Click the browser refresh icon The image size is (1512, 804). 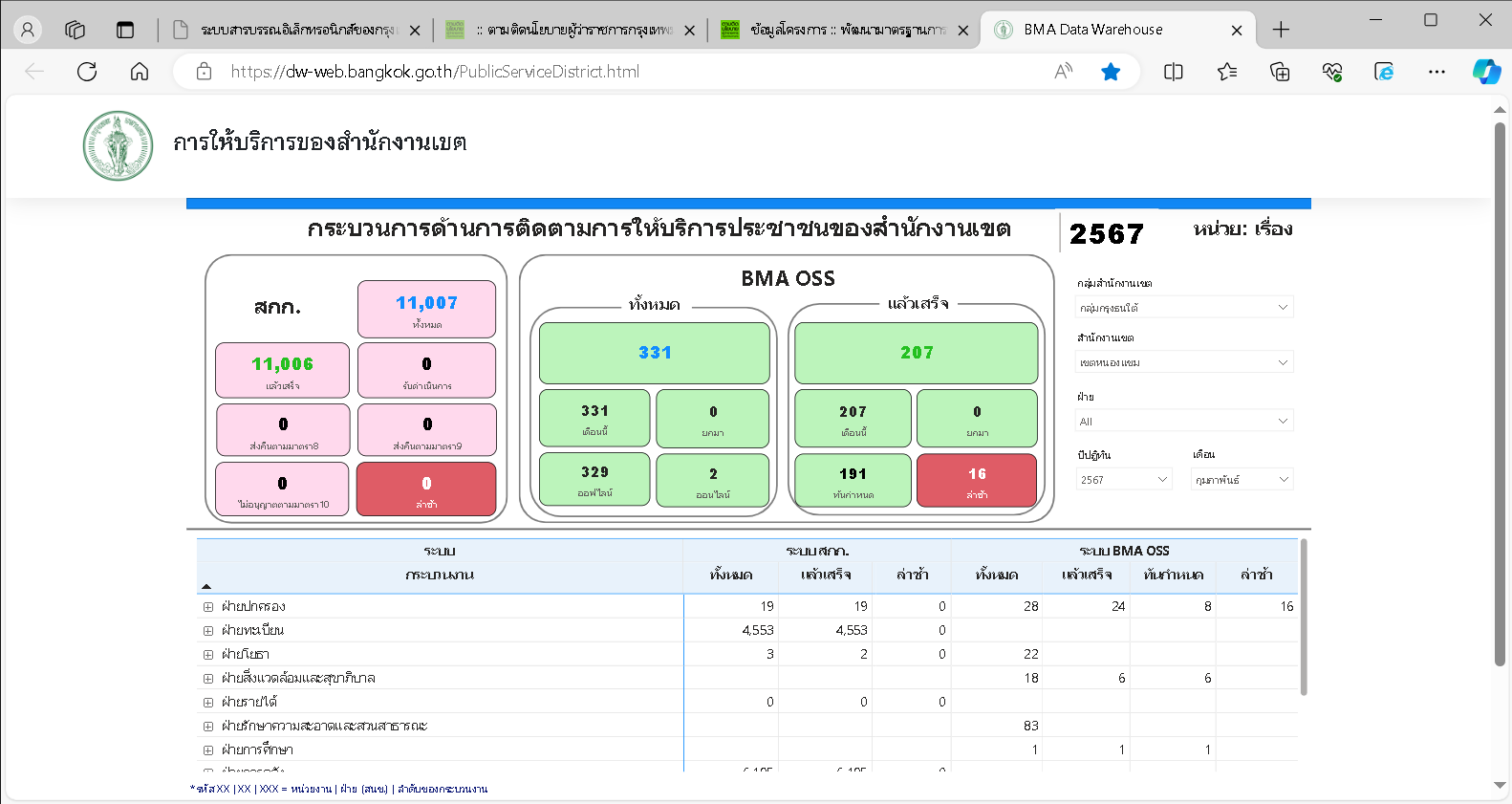click(87, 72)
